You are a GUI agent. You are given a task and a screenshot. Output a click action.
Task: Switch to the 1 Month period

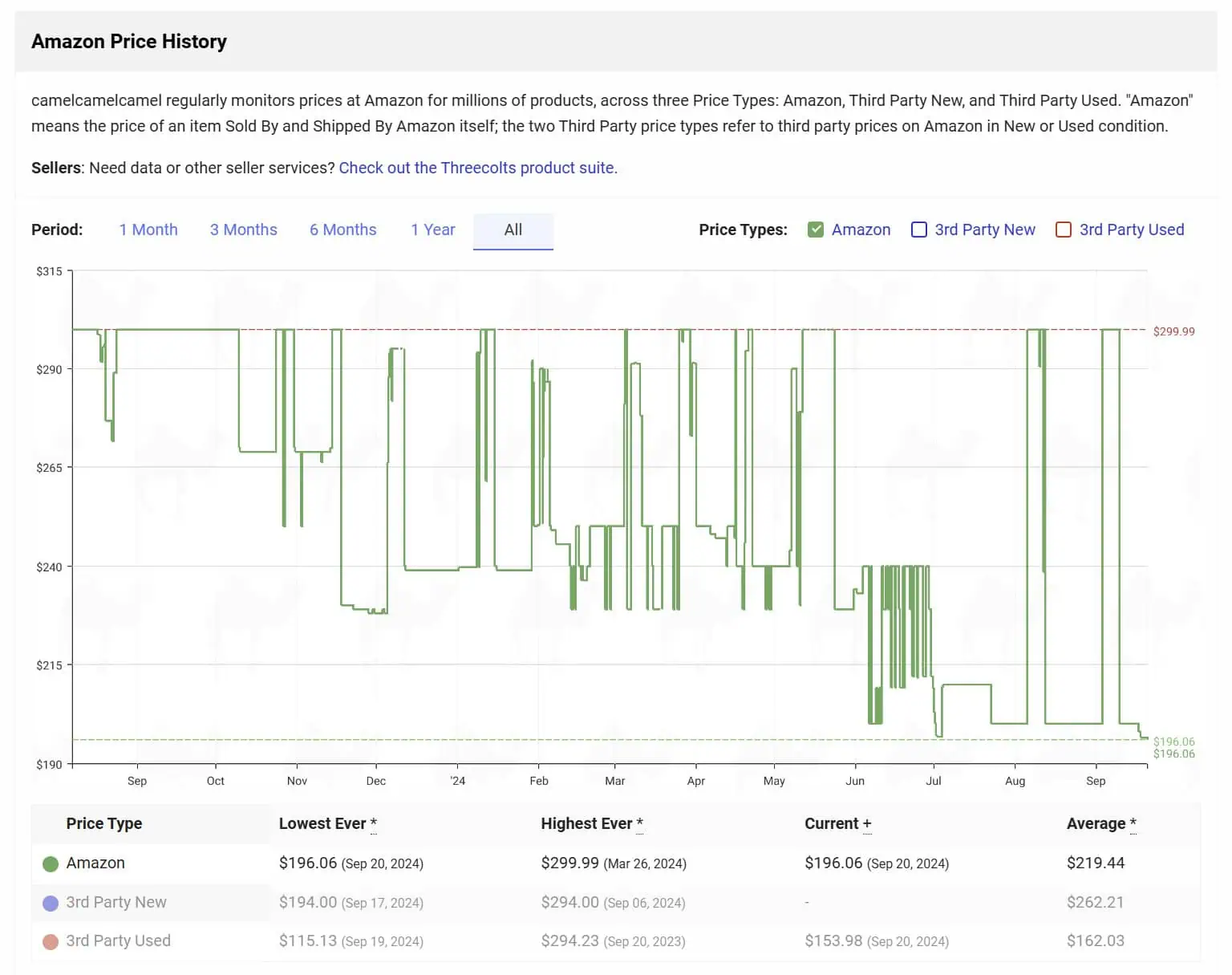pyautogui.click(x=148, y=230)
